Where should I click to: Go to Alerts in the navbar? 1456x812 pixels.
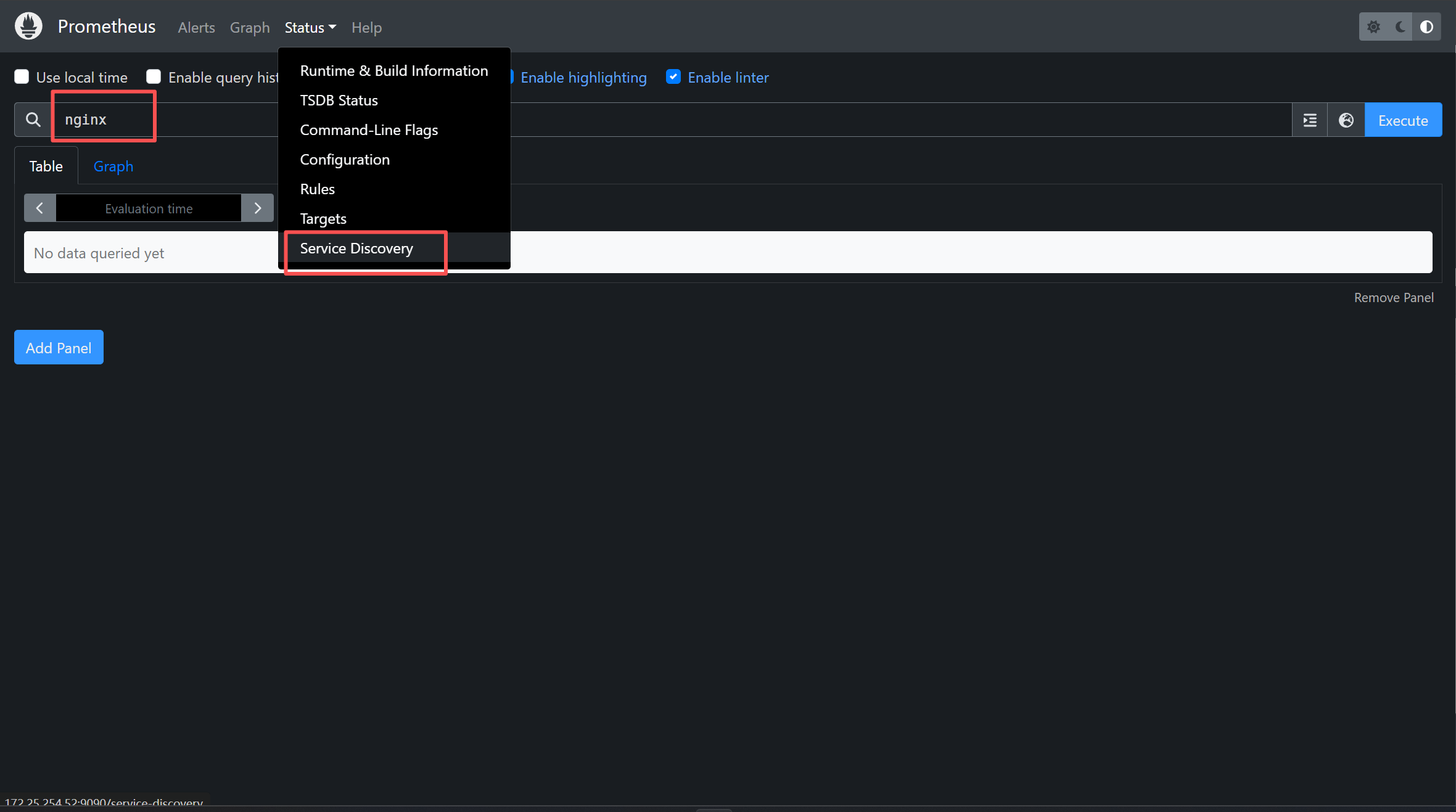point(197,27)
